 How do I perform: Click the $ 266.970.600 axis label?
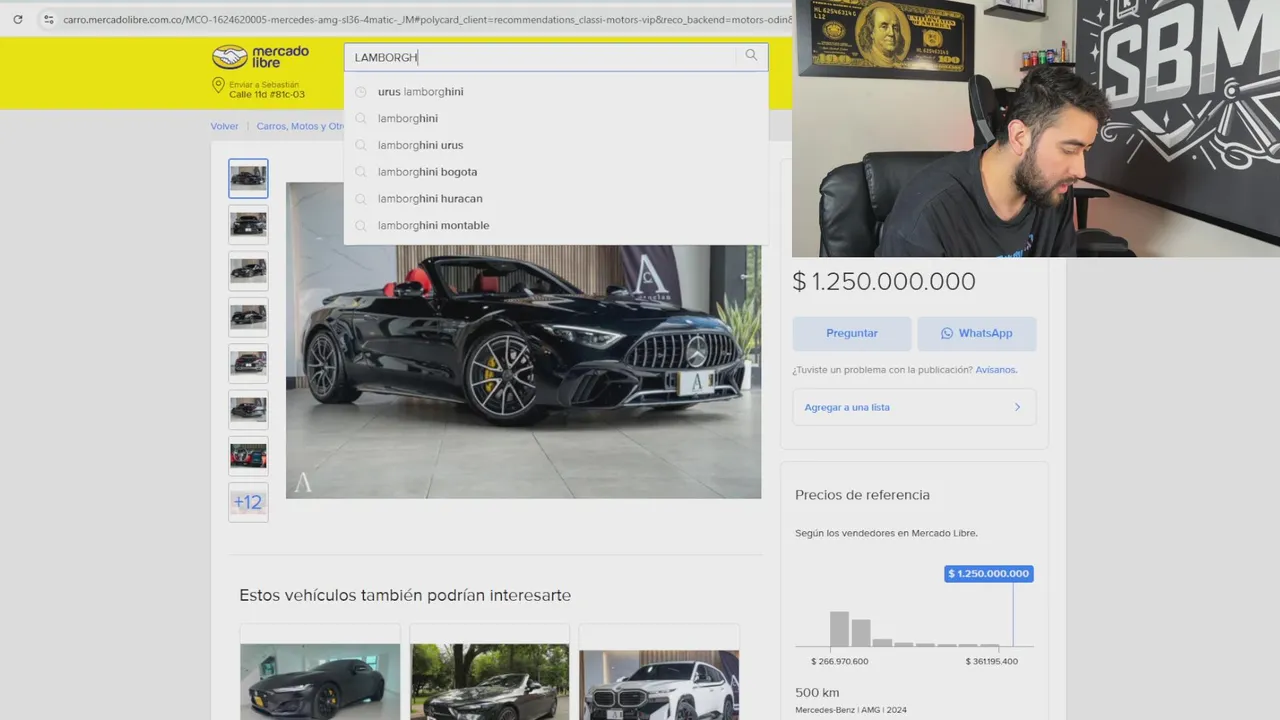click(x=839, y=662)
